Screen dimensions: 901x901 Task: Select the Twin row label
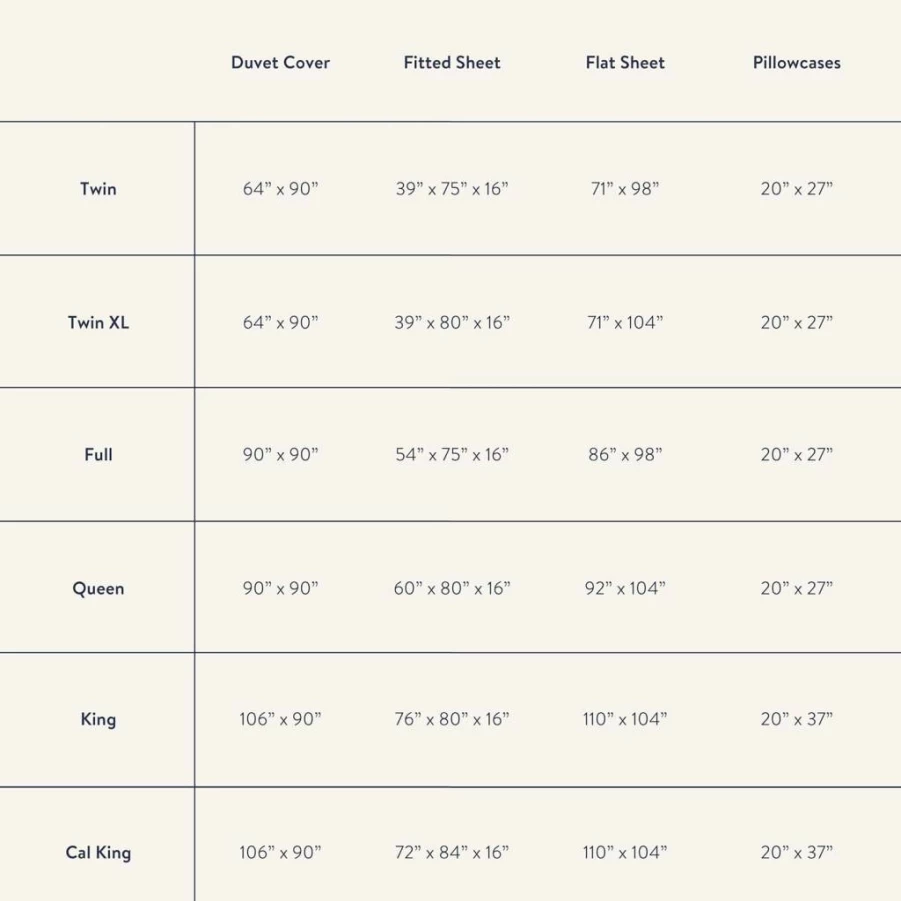98,188
